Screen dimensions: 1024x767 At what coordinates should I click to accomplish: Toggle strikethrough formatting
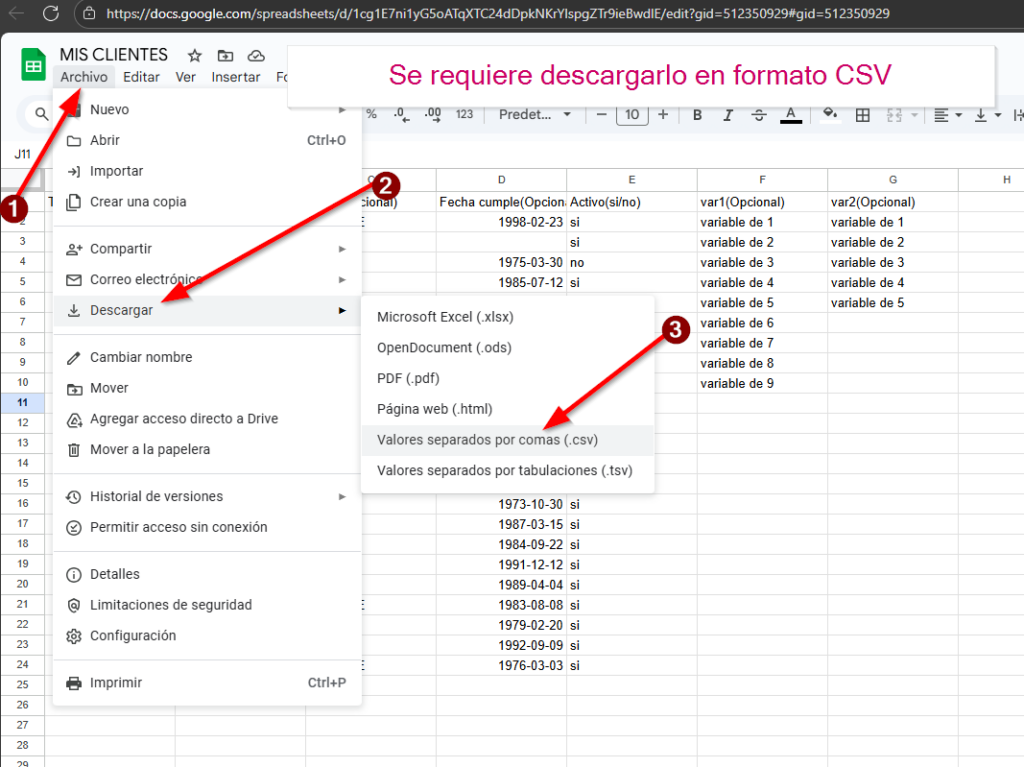point(759,115)
